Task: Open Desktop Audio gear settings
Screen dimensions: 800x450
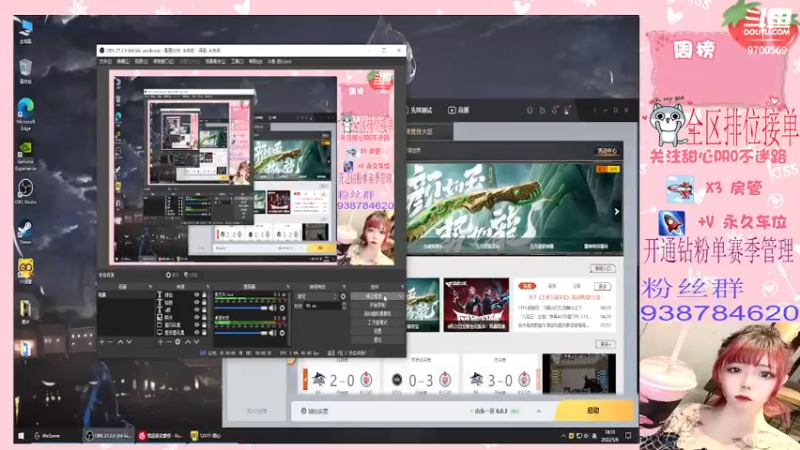Action: coord(282,333)
